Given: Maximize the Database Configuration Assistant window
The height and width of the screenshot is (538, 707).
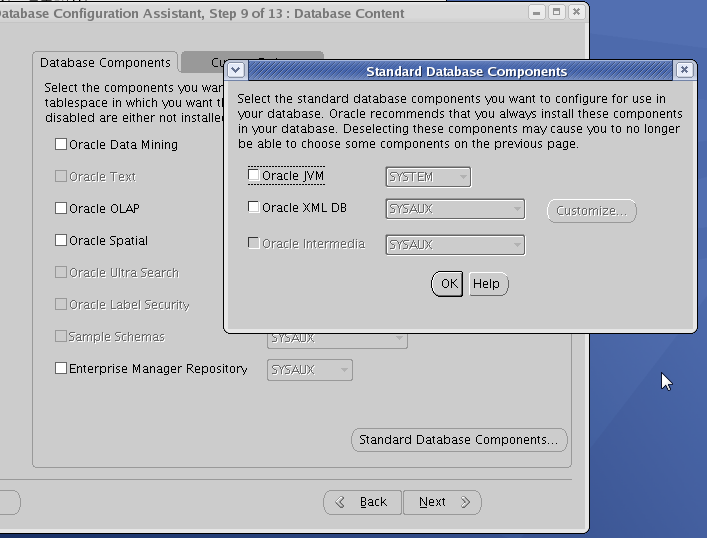Looking at the screenshot, I should (x=556, y=12).
